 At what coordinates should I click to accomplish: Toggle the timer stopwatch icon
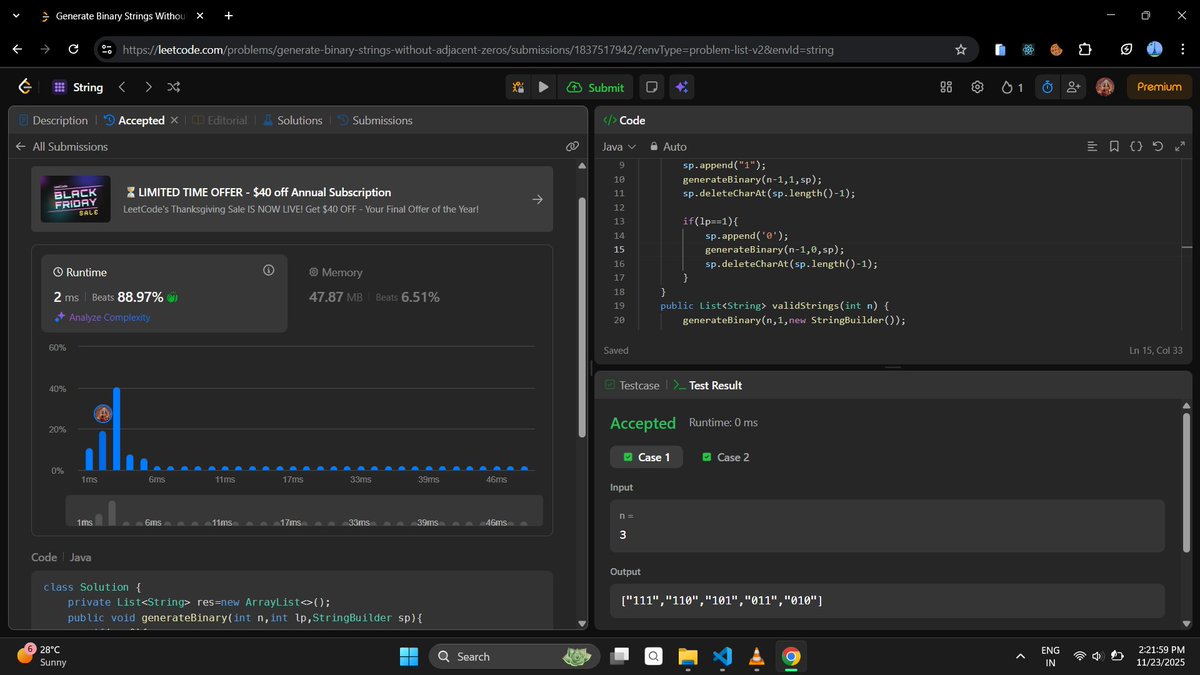click(x=1047, y=87)
